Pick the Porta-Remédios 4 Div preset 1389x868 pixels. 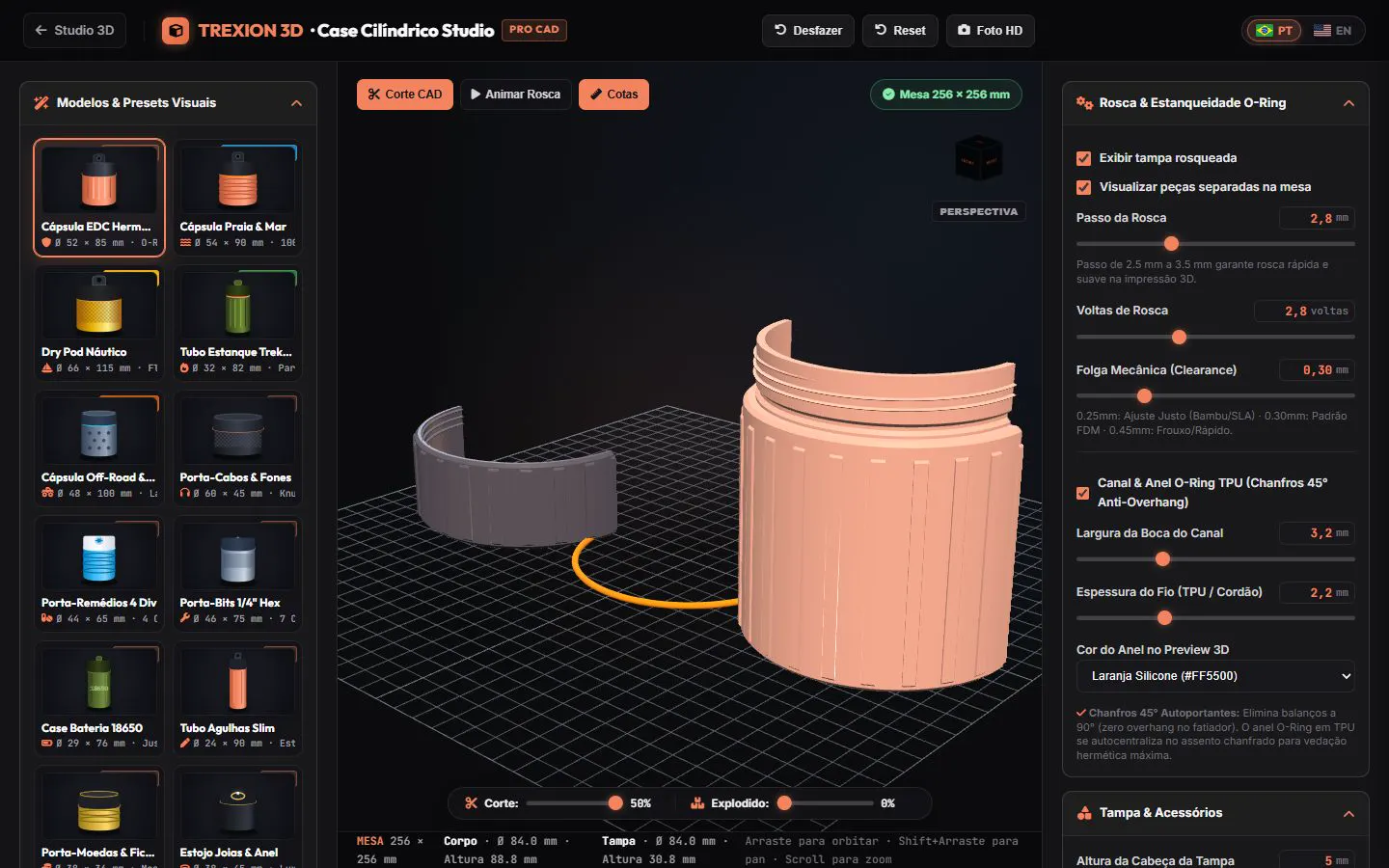[99, 574]
